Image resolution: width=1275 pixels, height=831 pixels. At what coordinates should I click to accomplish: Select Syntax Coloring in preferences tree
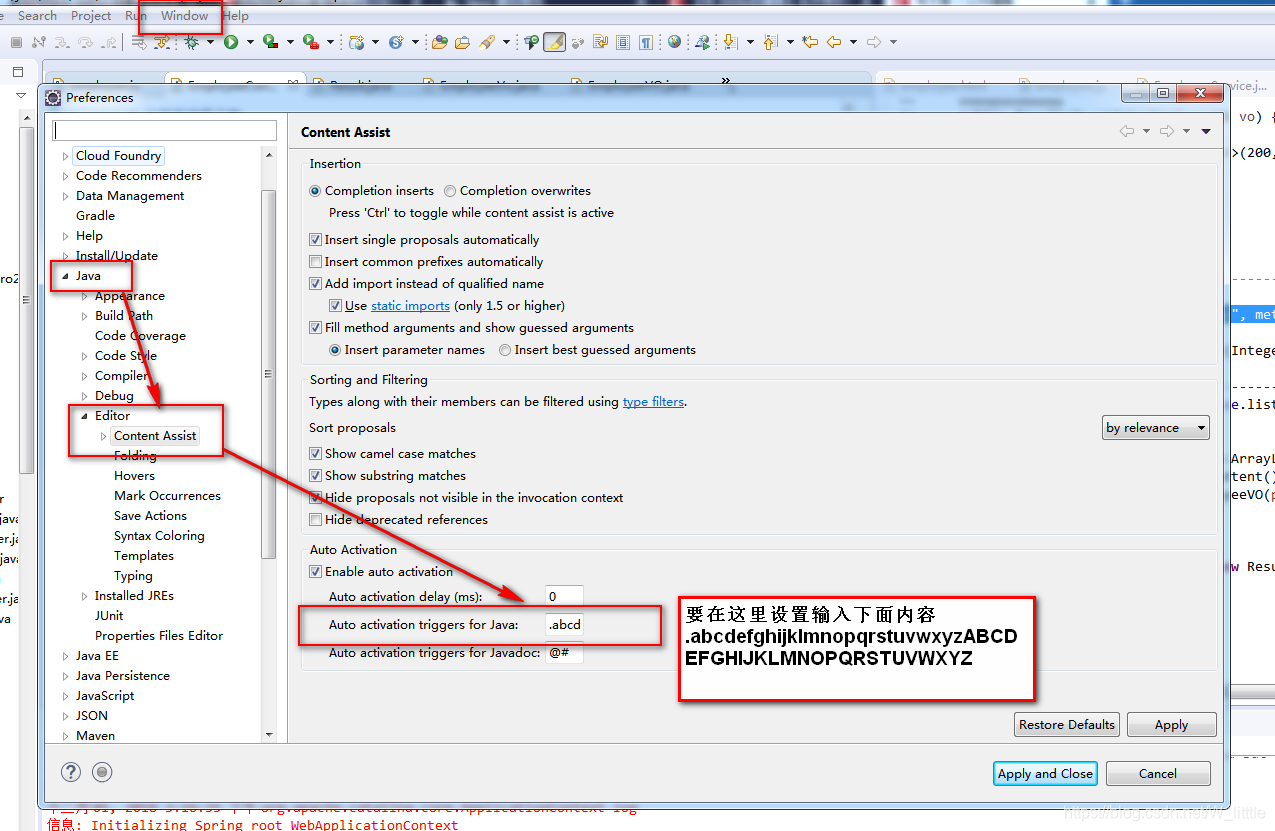point(159,536)
